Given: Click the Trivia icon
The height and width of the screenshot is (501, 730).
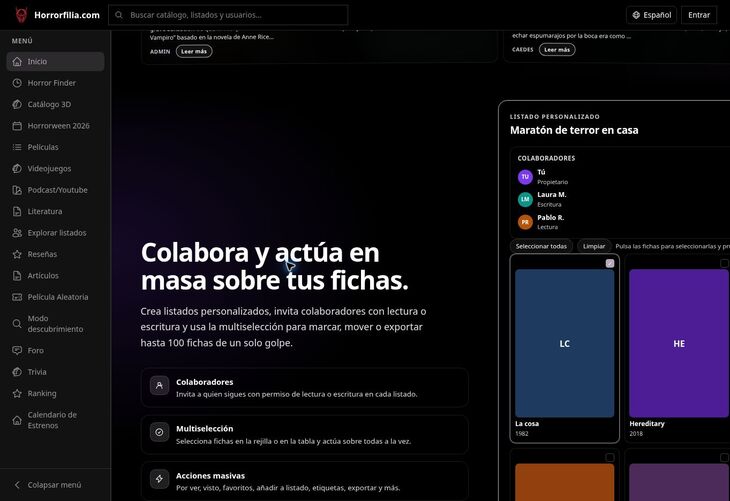Looking at the screenshot, I should (17, 372).
